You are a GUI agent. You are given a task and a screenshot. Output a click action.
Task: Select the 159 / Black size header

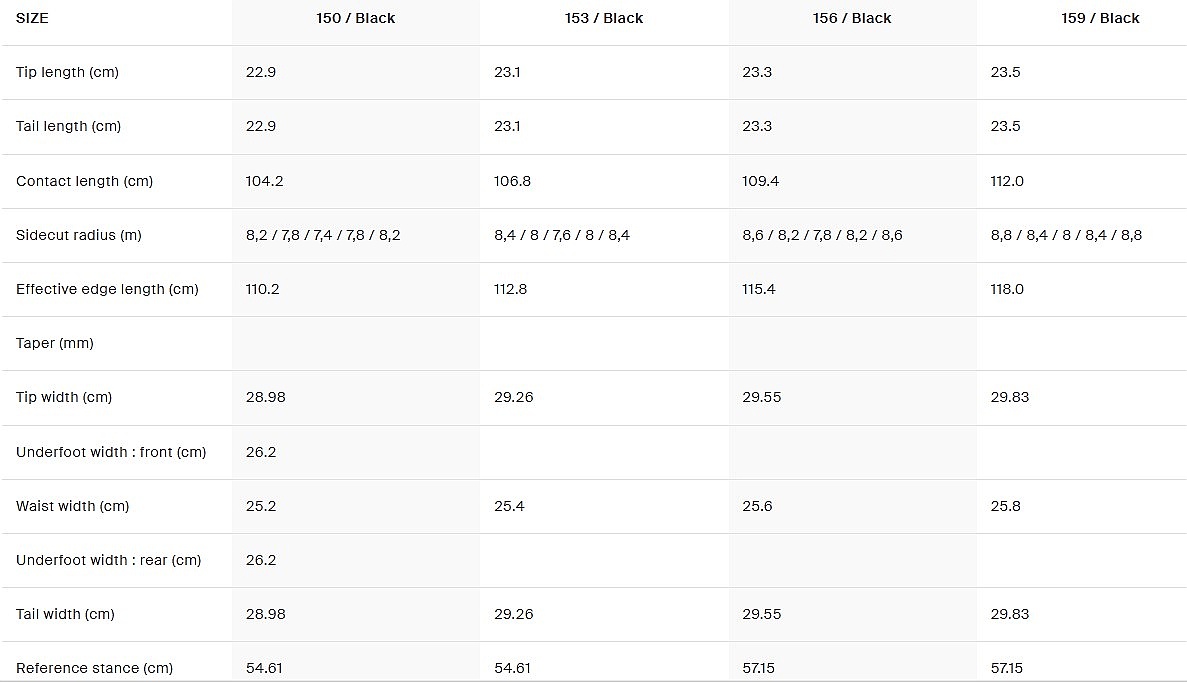point(1100,18)
